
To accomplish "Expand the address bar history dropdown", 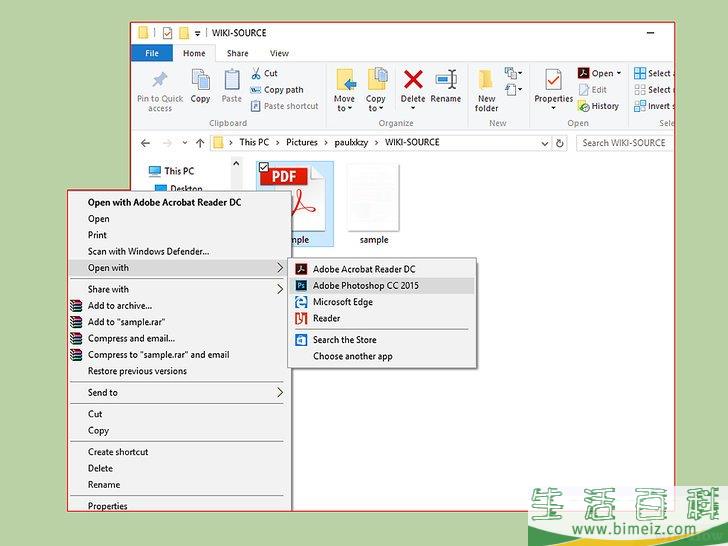I will (x=545, y=143).
